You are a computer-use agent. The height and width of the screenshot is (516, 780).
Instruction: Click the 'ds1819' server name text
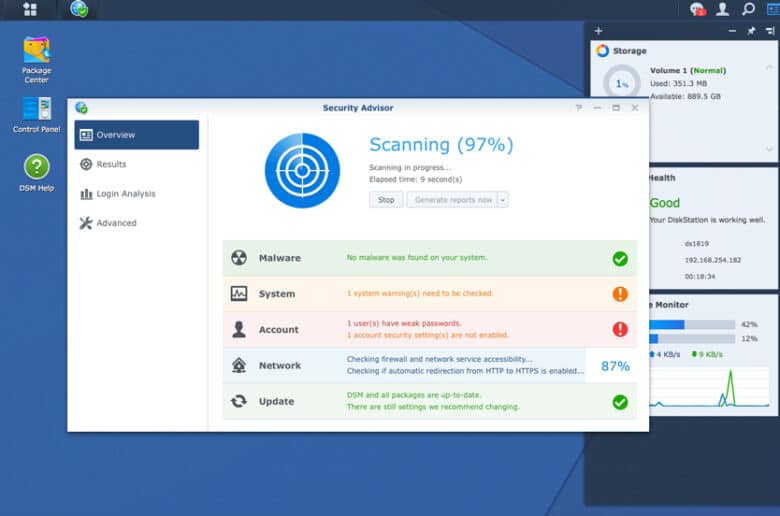(696, 243)
